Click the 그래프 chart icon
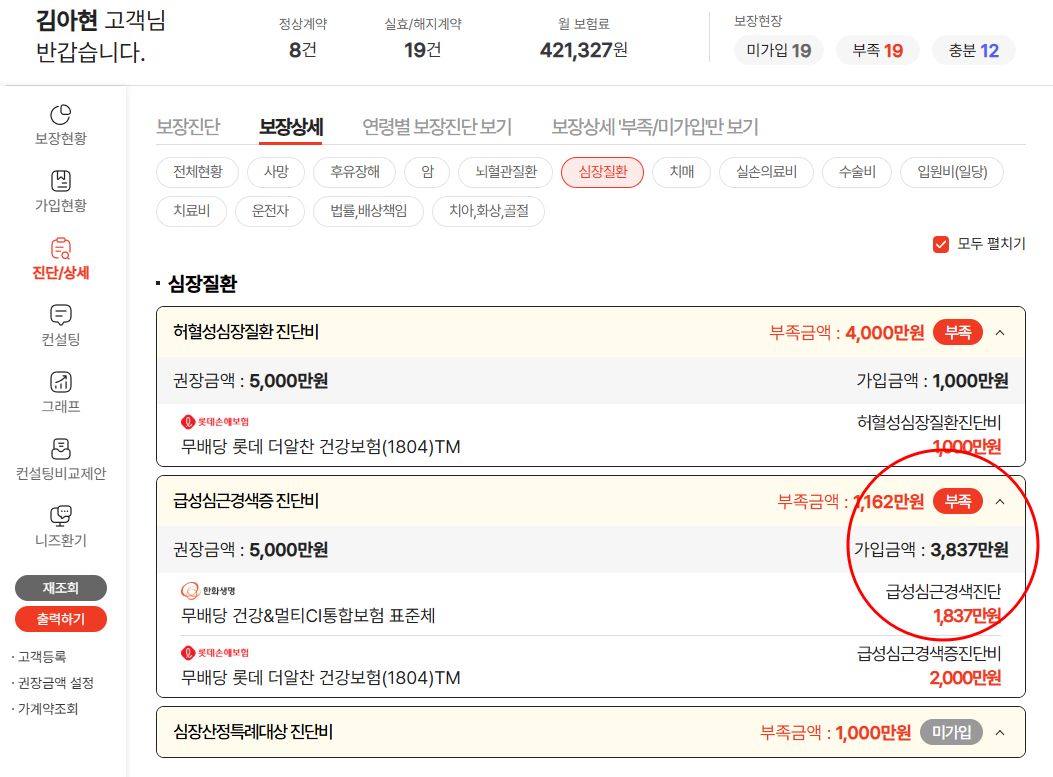Image resolution: width=1053 pixels, height=777 pixels. (x=61, y=382)
